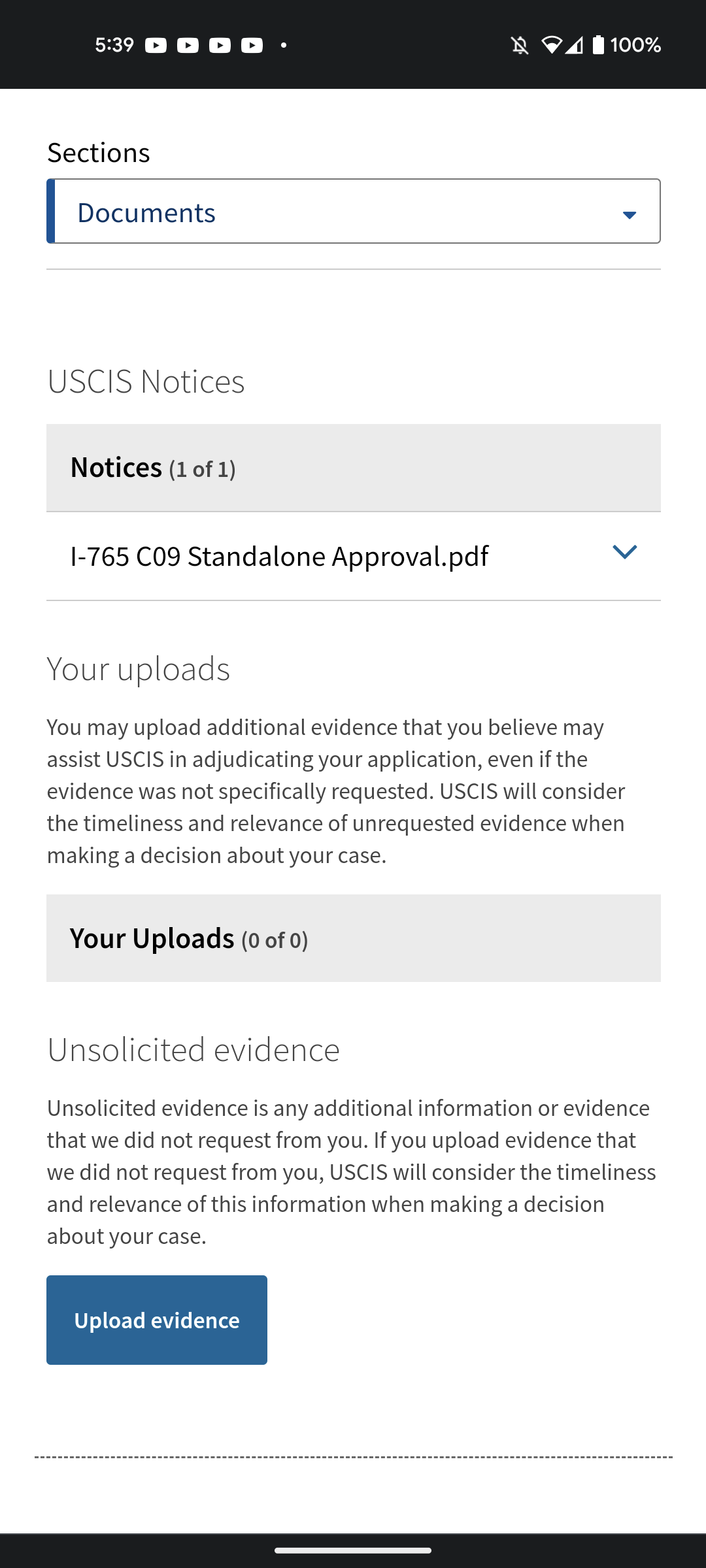The height and width of the screenshot is (1568, 706).
Task: Select I-765 C09 Standalone Approval.pdf file name
Action: 279,557
